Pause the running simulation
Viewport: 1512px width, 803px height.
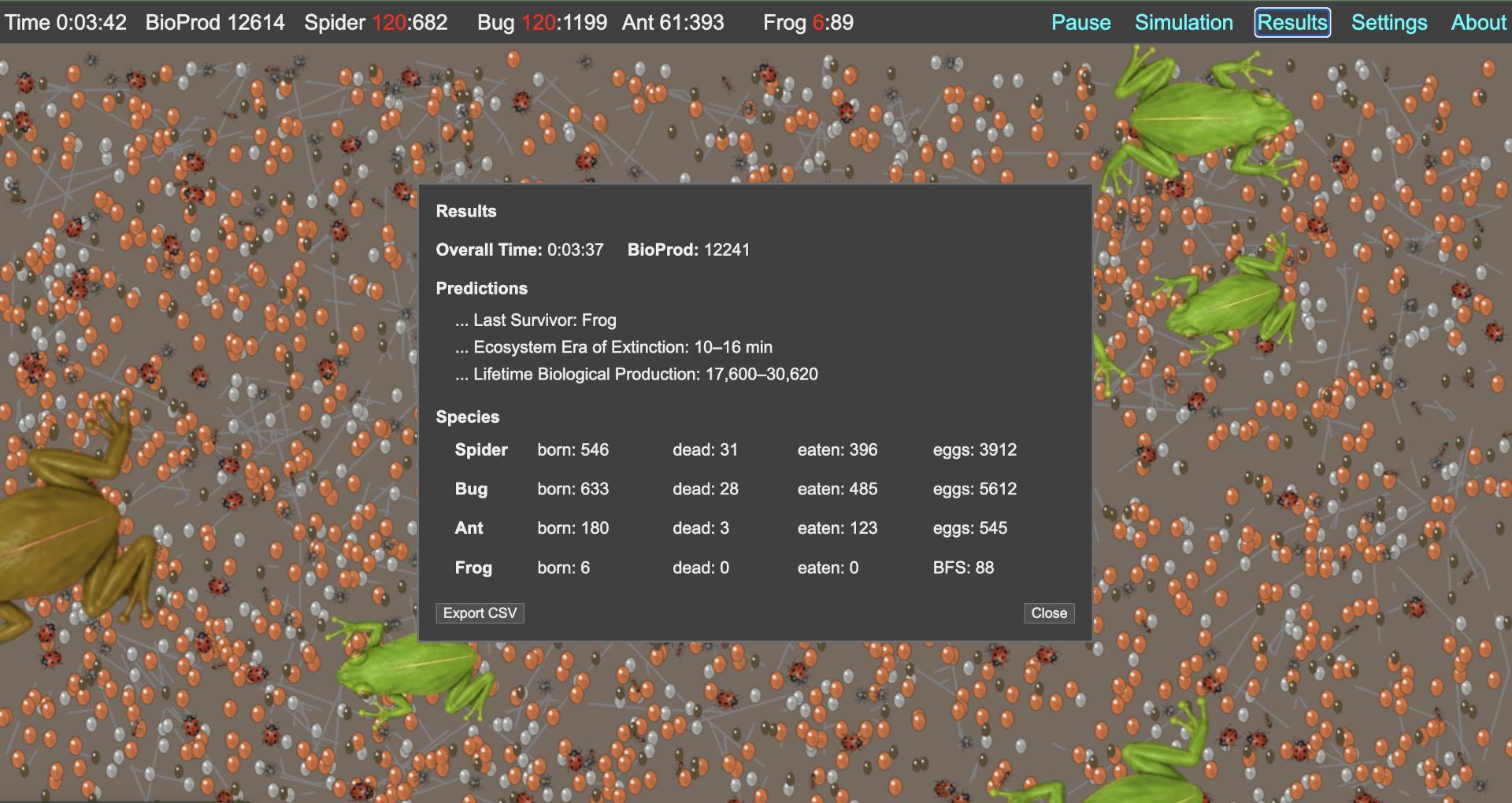pos(1080,23)
